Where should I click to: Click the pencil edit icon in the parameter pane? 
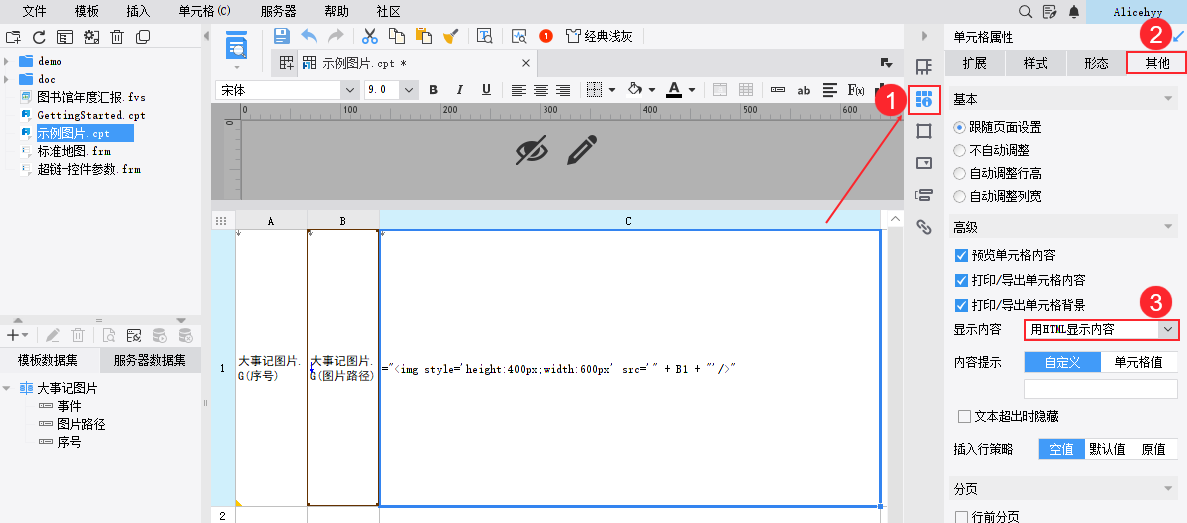pos(581,151)
